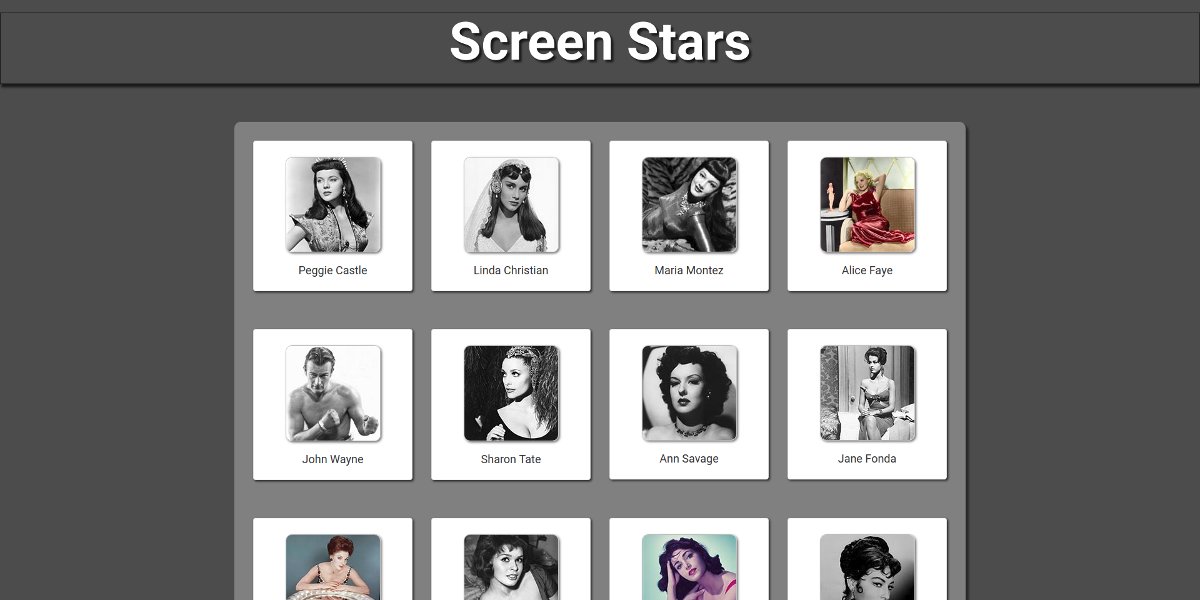The image size is (1200, 600).
Task: Select the name label Sharon Tate
Action: click(x=511, y=460)
